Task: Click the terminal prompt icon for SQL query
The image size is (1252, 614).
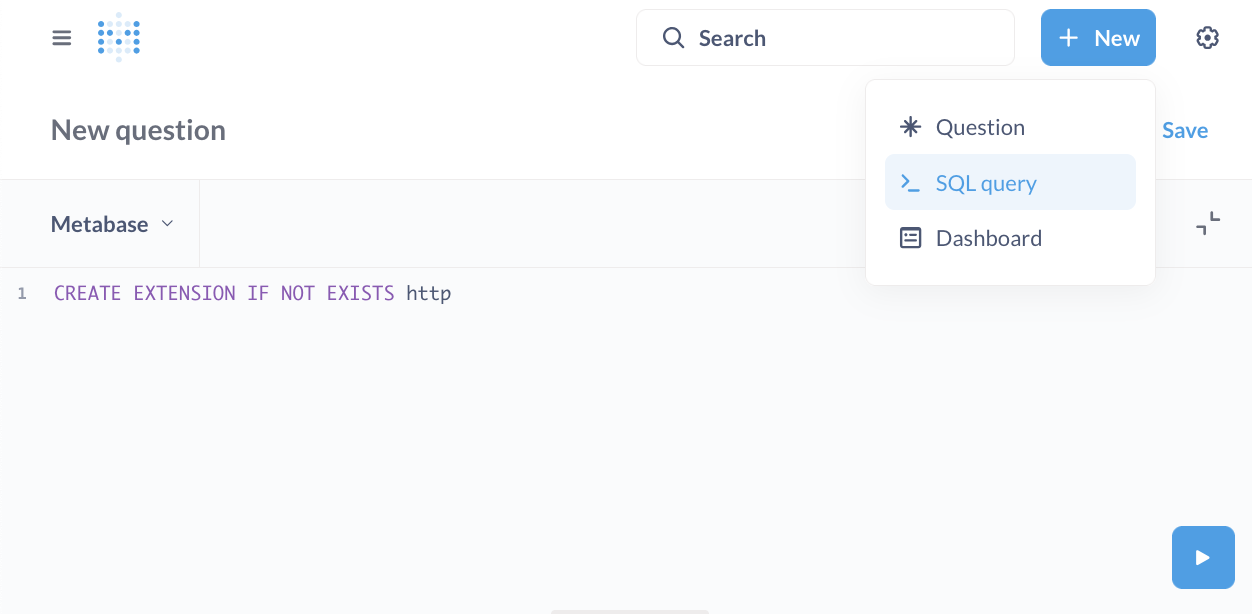Action: [x=910, y=183]
